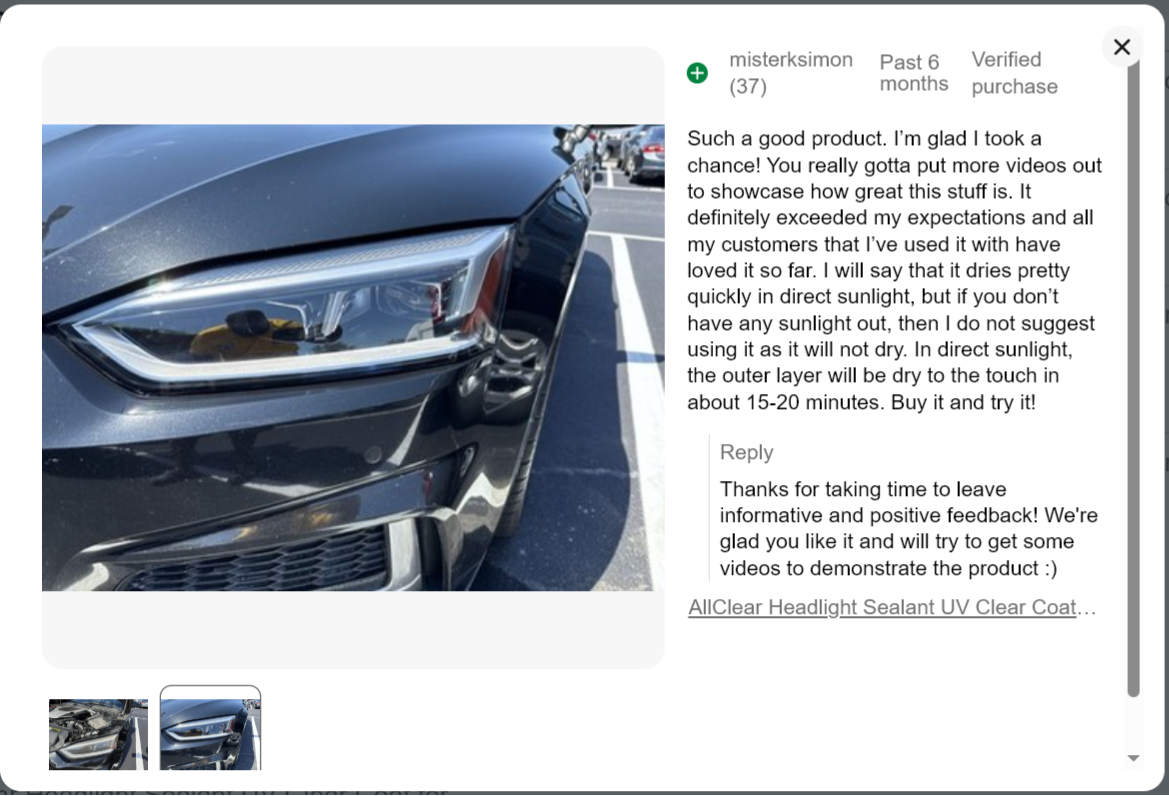This screenshot has height=796, width=1169.
Task: Click the (37) feedback score
Action: pos(748,86)
